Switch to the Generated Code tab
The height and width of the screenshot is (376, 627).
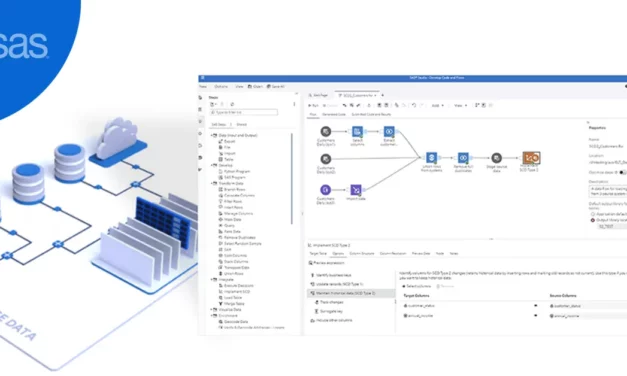tap(334, 114)
